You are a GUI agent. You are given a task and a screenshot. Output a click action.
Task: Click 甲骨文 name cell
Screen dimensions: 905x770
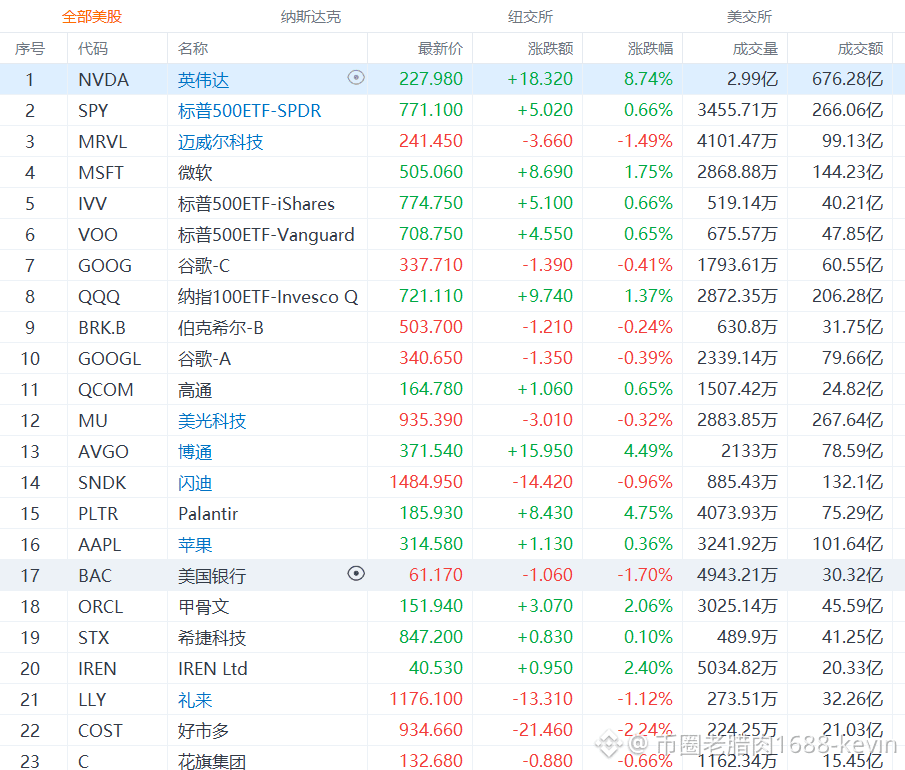click(x=203, y=607)
